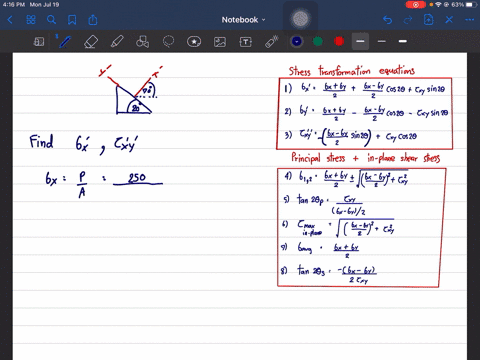480x360 pixels.
Task: Go back using the back arrow
Action: point(10,20)
